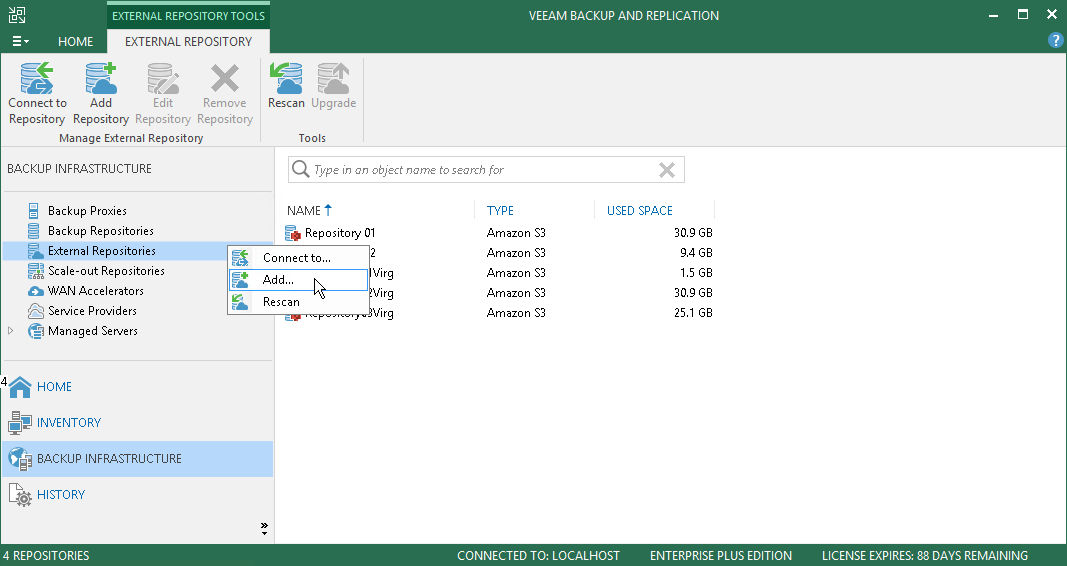The image size is (1067, 566).
Task: Click Amazon S3 type in Repository 01 row
Action: tap(516, 233)
